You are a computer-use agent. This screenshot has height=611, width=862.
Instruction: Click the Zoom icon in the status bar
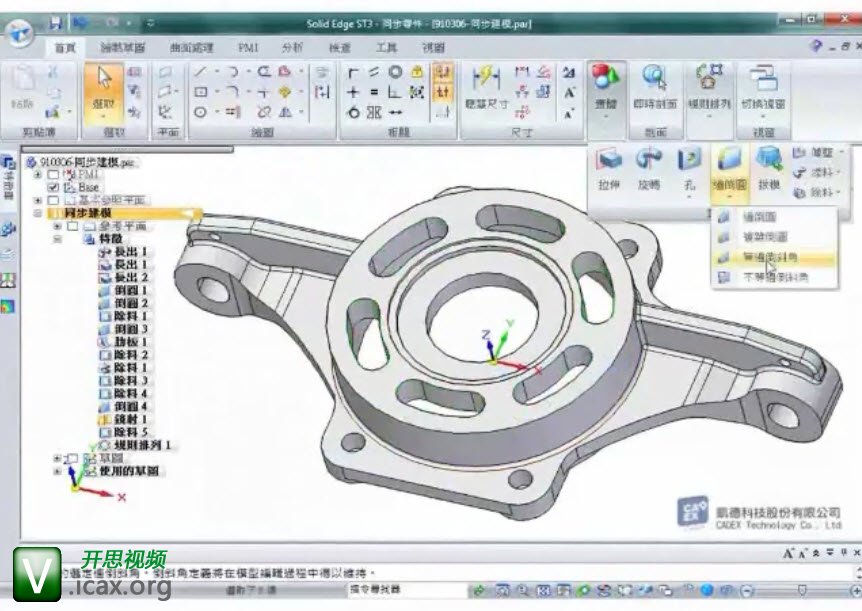tap(522, 591)
